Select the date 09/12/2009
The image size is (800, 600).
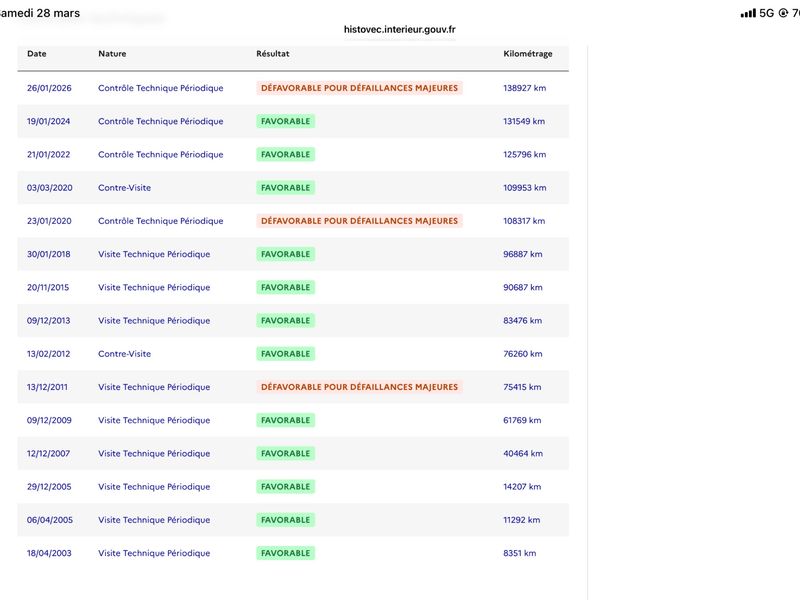coord(49,419)
